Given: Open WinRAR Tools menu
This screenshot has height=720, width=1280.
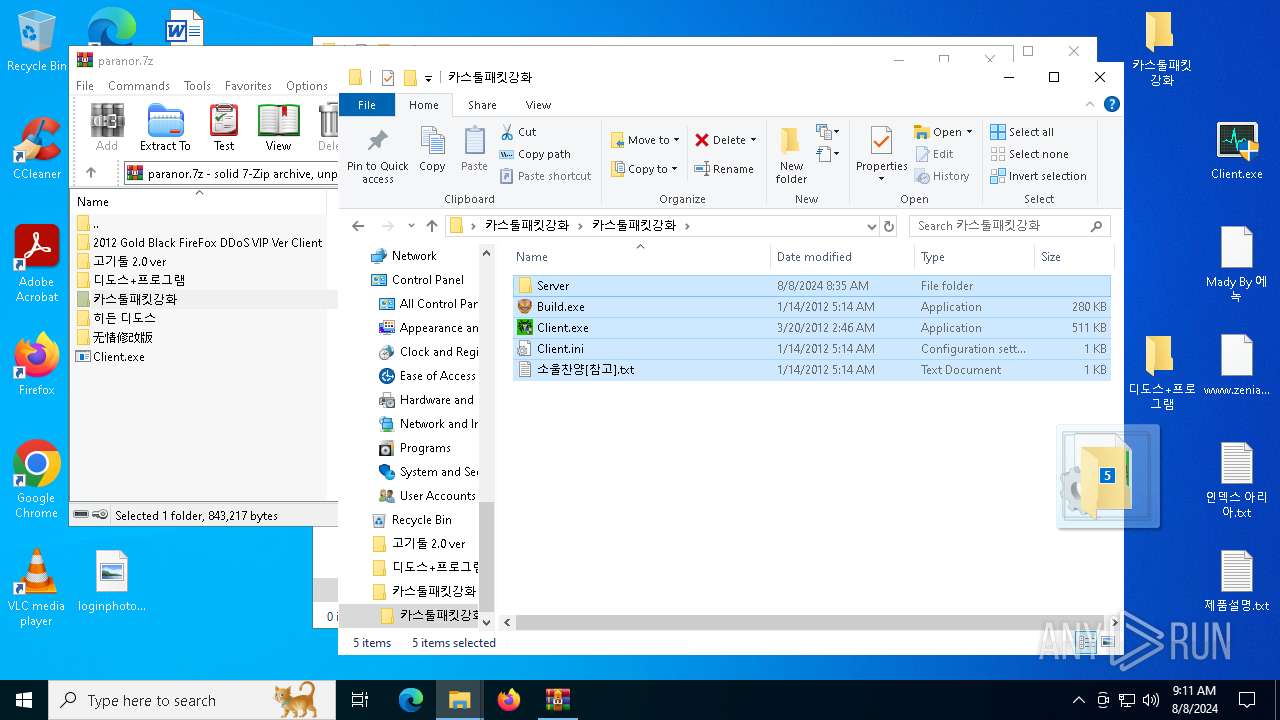Looking at the screenshot, I should tap(197, 86).
